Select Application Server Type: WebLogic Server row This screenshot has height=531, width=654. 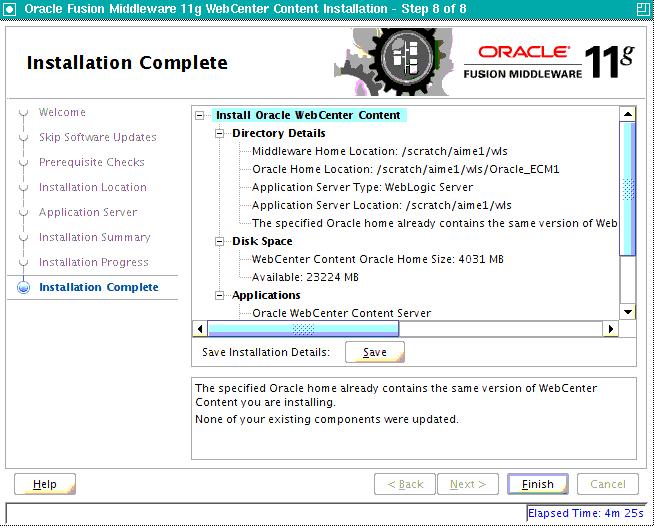click(x=362, y=187)
